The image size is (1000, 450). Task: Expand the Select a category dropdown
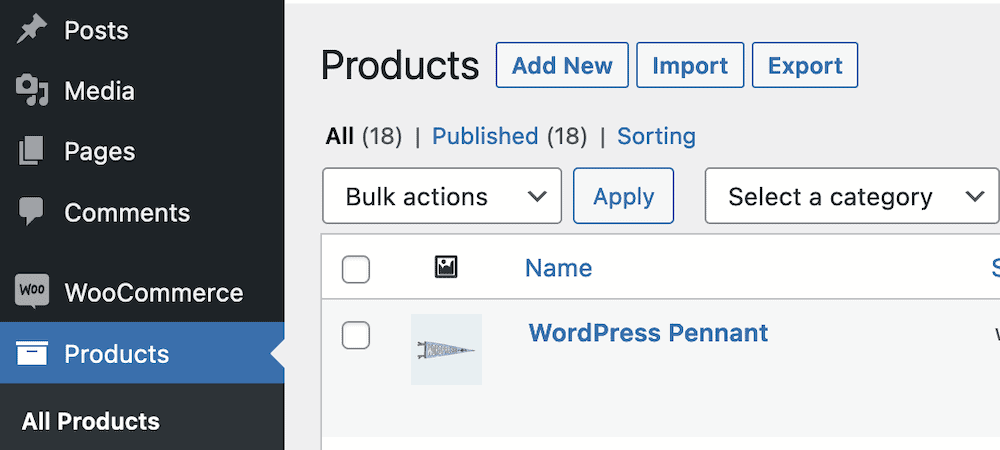[852, 196]
